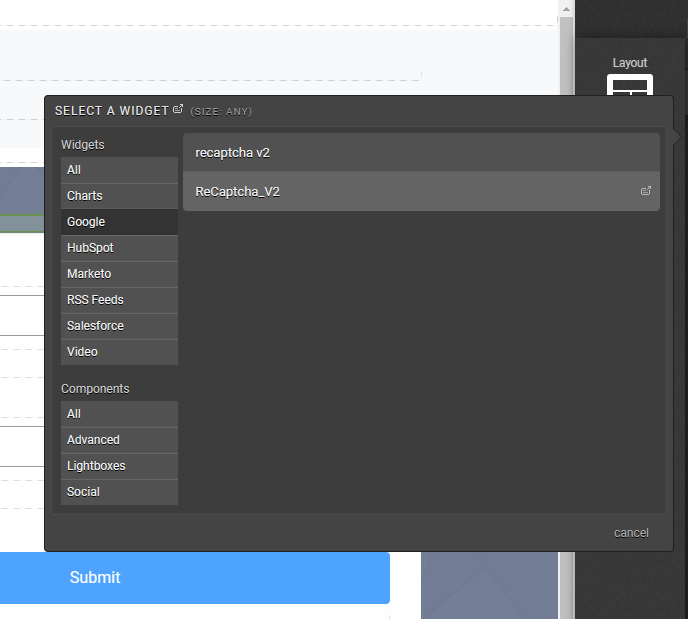Select the All components category
This screenshot has height=619, width=688.
pos(119,414)
